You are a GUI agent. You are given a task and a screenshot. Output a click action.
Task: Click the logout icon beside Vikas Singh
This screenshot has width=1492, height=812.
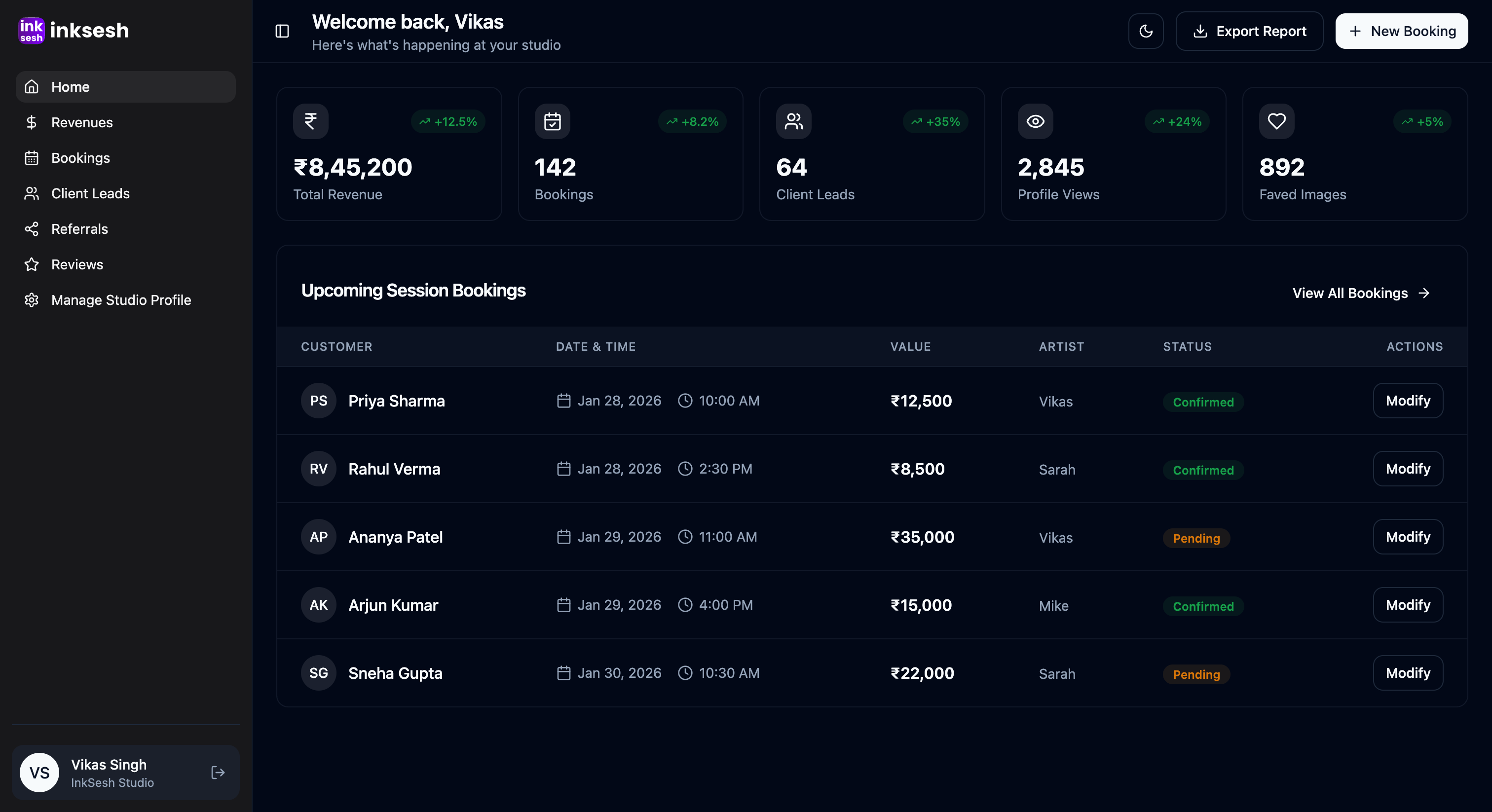(x=218, y=773)
